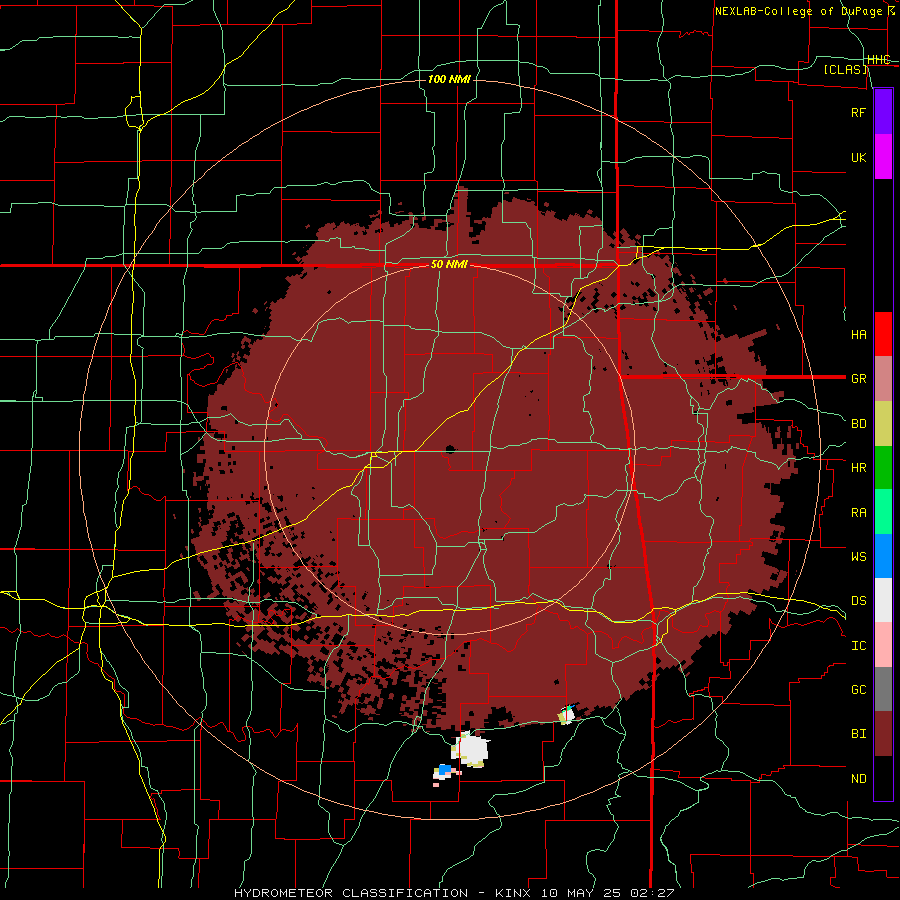Click the GC legend label
This screenshot has height=900, width=900.
858,690
